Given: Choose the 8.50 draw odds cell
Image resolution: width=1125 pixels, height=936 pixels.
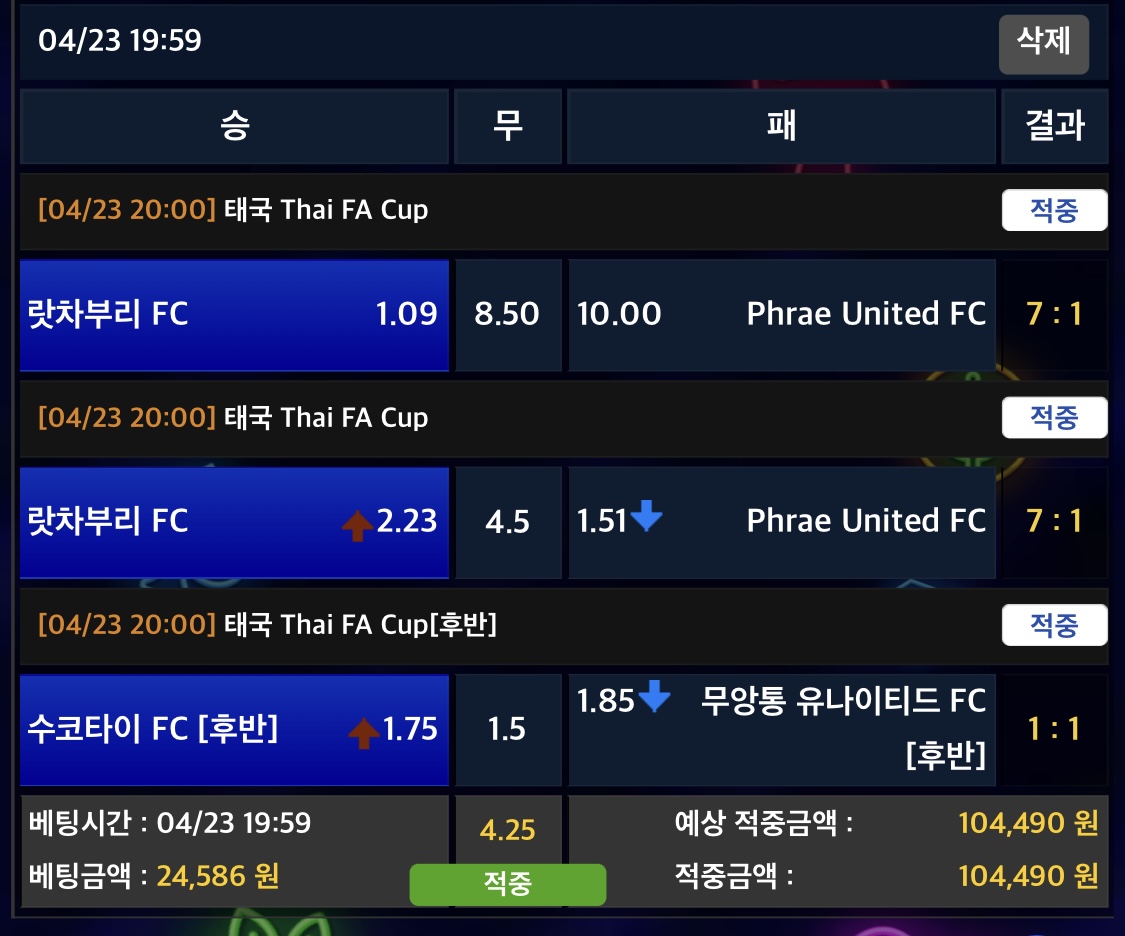Looking at the screenshot, I should [507, 314].
